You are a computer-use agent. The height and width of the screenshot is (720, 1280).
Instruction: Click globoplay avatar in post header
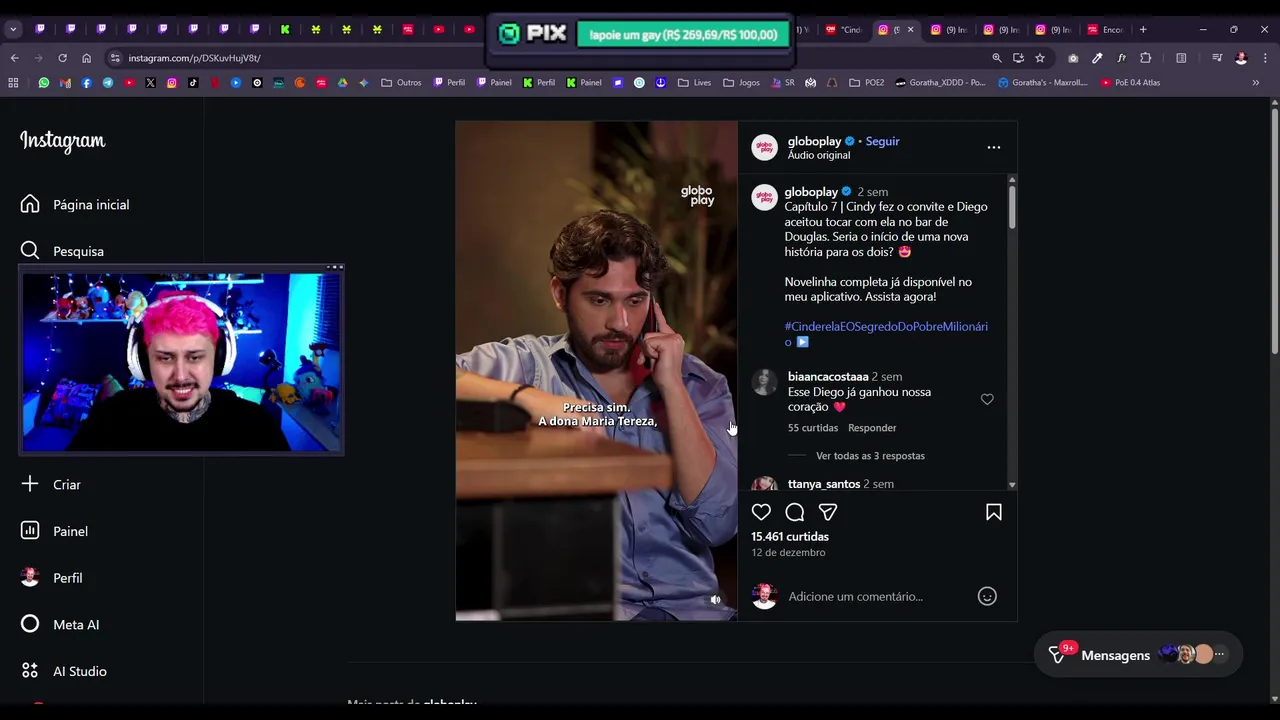coord(764,147)
